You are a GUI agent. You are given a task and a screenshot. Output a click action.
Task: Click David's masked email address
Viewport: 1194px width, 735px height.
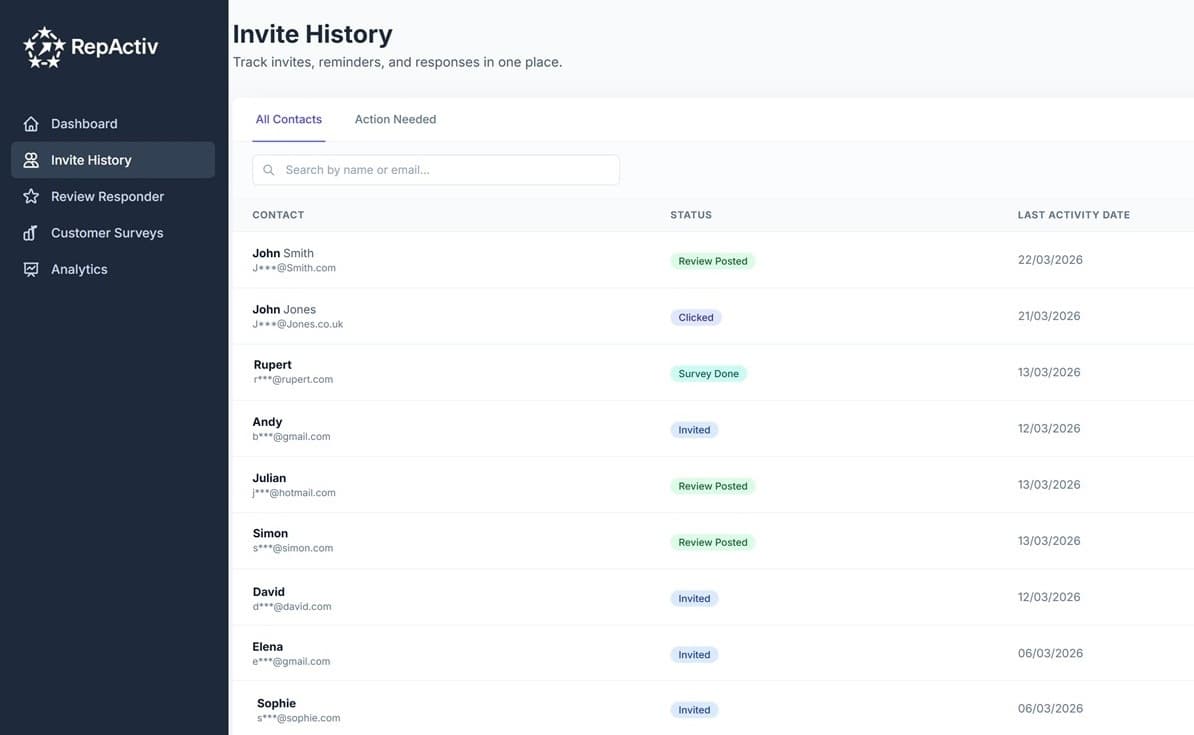293,604
